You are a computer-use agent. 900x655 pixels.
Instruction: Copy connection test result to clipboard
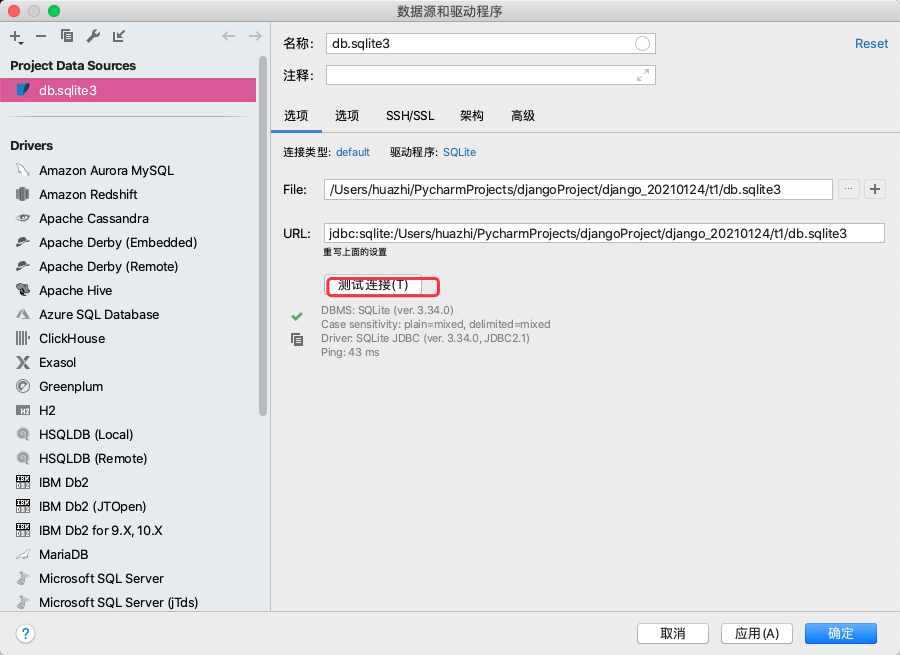point(297,339)
